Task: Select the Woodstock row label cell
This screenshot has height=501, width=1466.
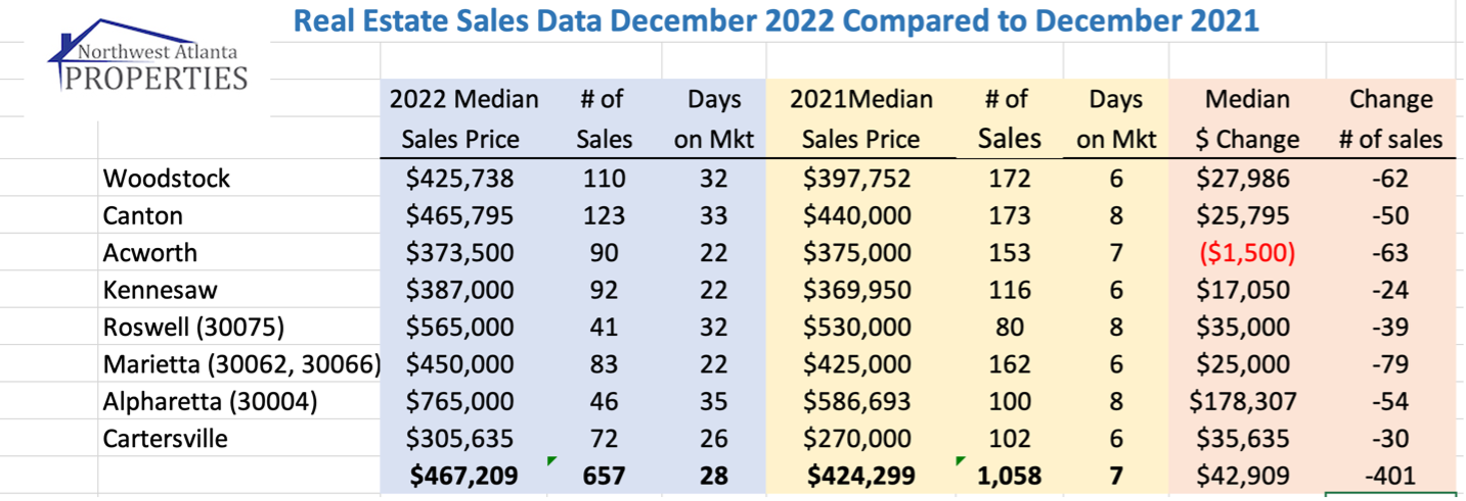Action: point(167,179)
